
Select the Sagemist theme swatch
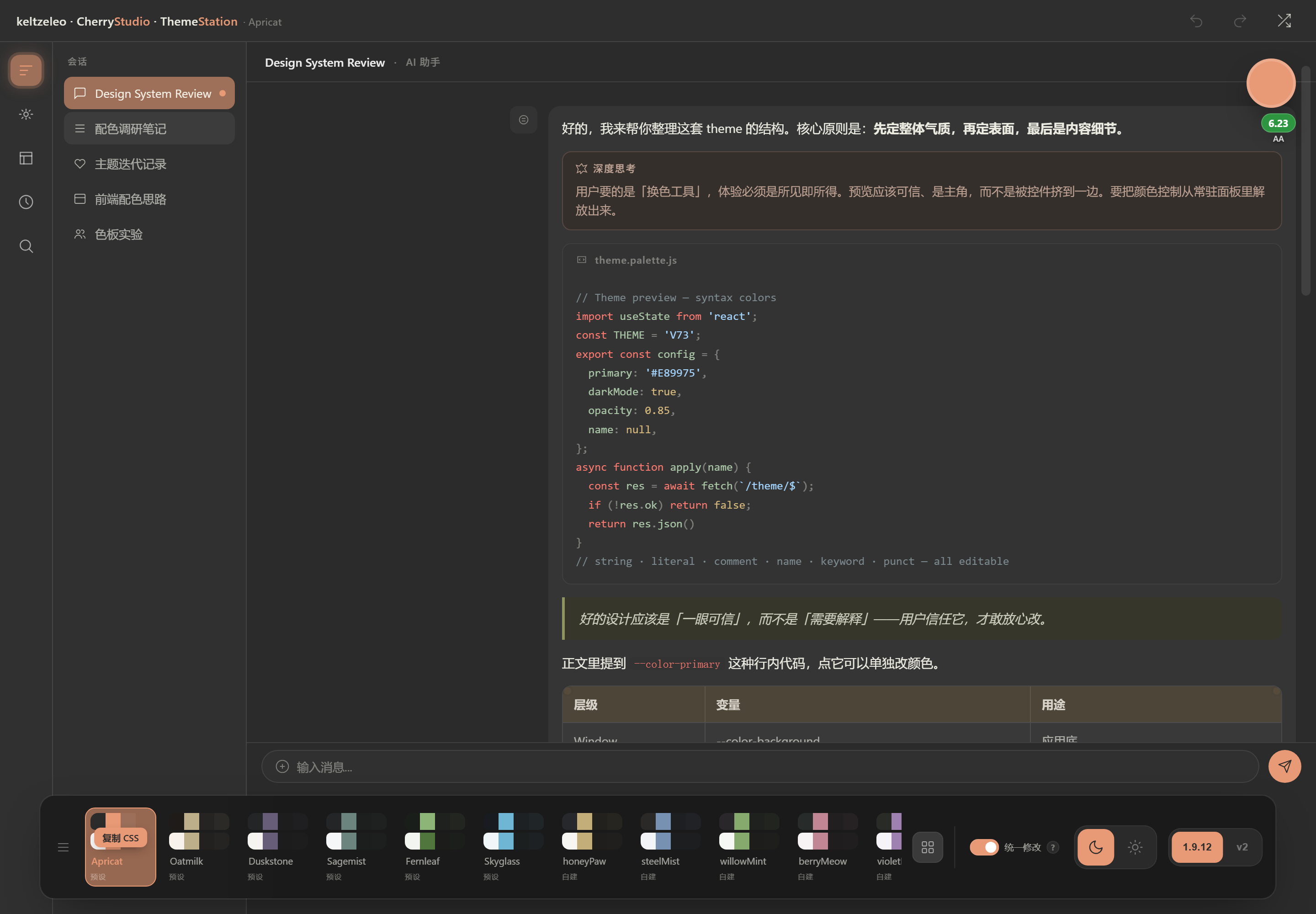pos(356,847)
